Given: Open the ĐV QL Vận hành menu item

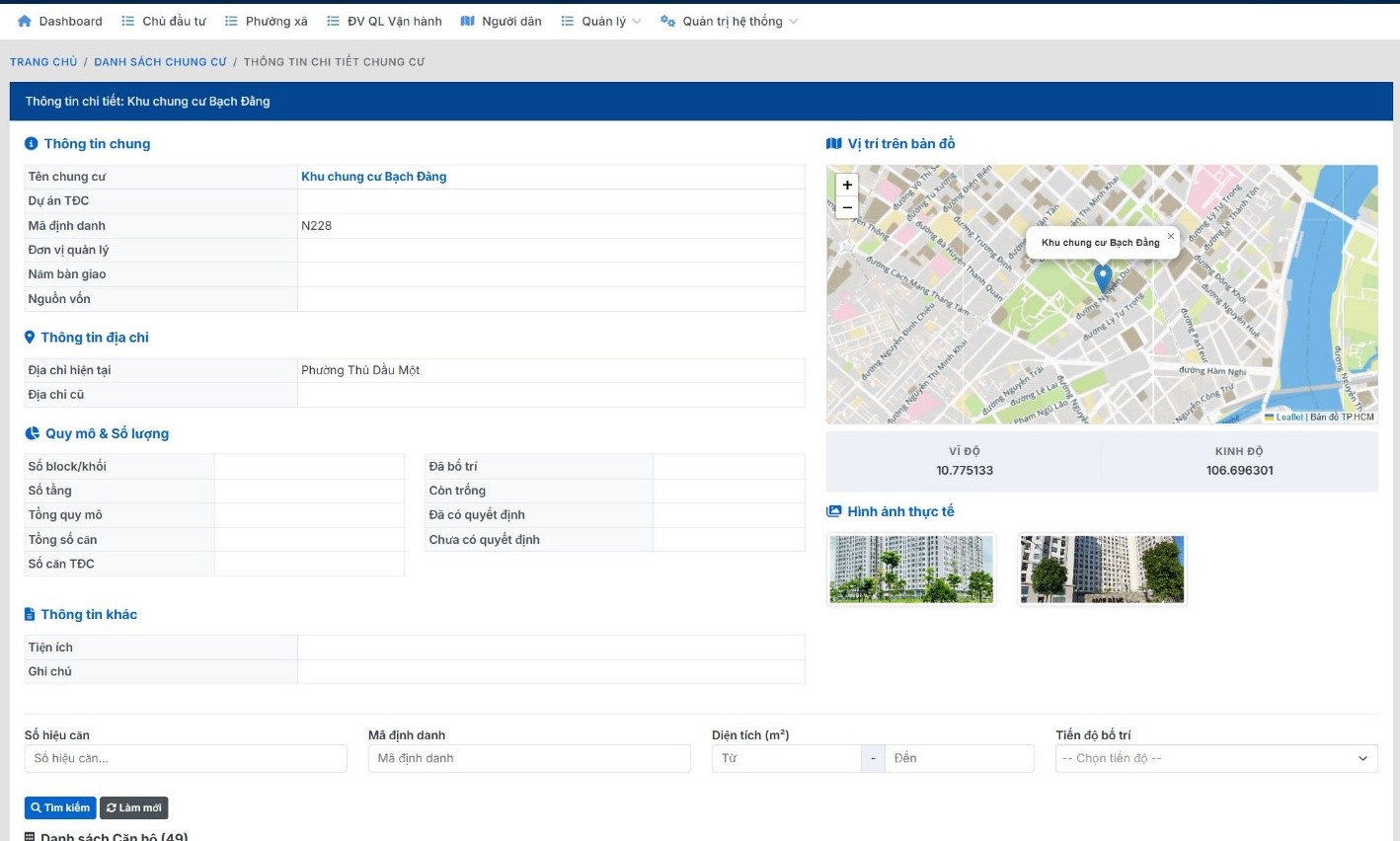Looking at the screenshot, I should pos(384,21).
